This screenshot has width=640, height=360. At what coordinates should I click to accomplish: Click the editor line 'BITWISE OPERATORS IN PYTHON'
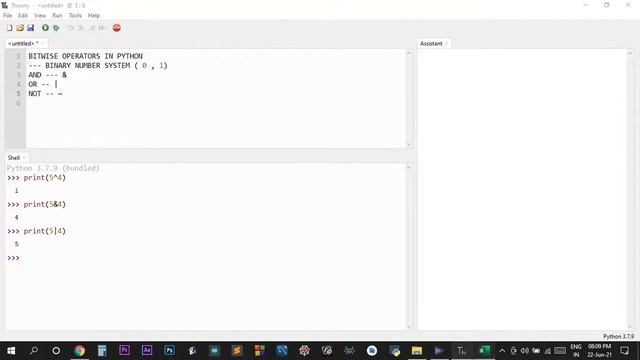[x=85, y=56]
